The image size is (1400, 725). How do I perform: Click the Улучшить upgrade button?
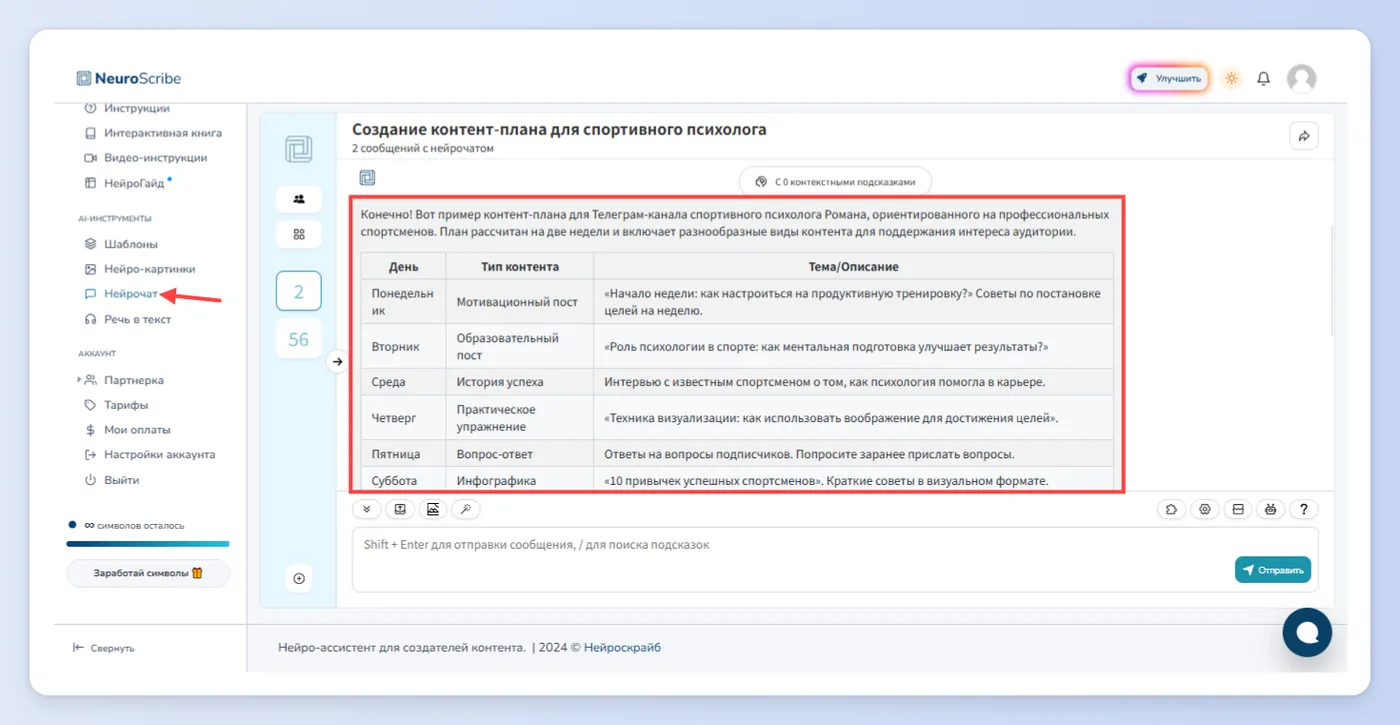coord(1169,78)
